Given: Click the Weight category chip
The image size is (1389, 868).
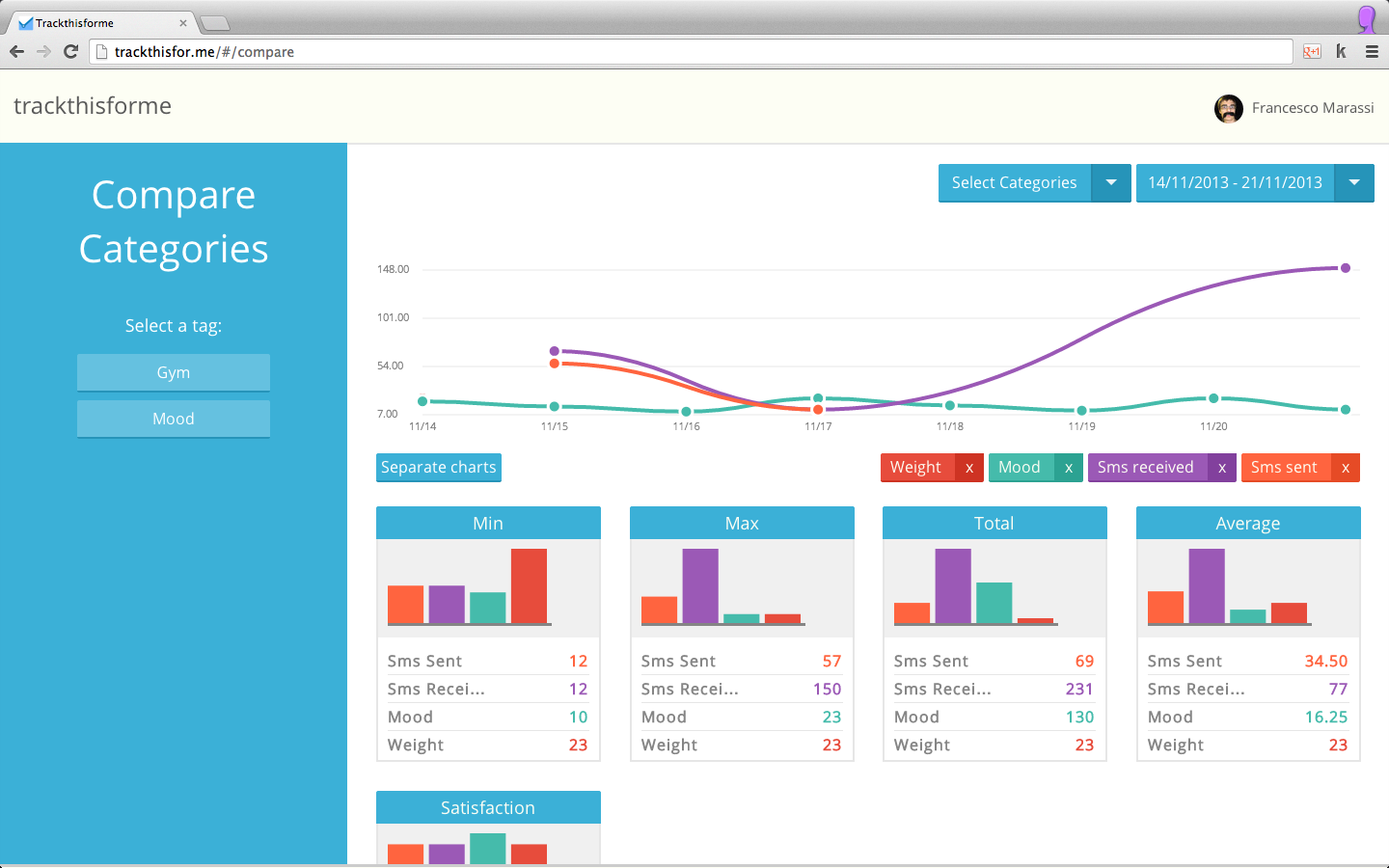Looking at the screenshot, I should point(917,467).
